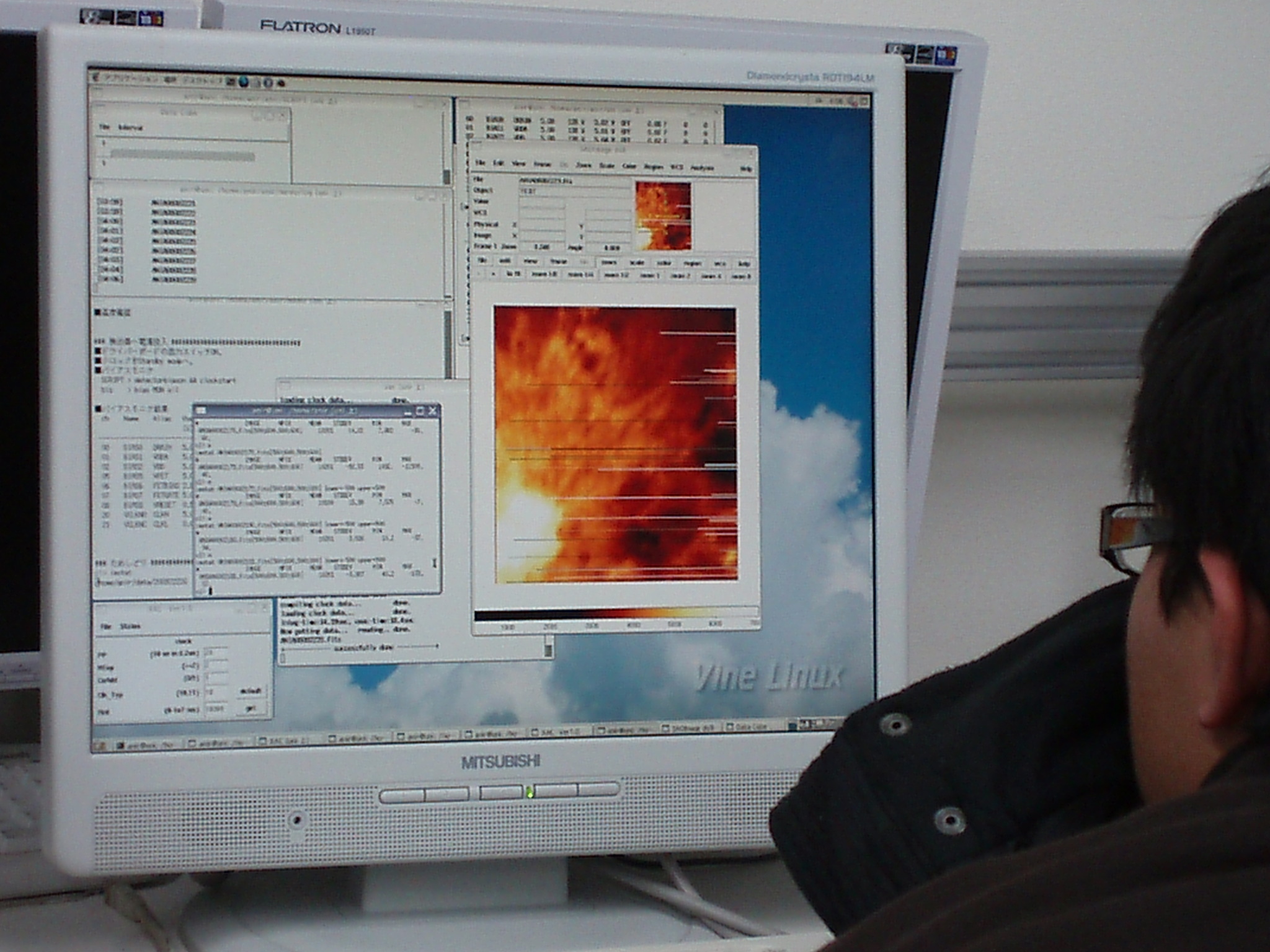Open the Edit menu in ds9
Screen dimensions: 1270x952
click(498, 163)
